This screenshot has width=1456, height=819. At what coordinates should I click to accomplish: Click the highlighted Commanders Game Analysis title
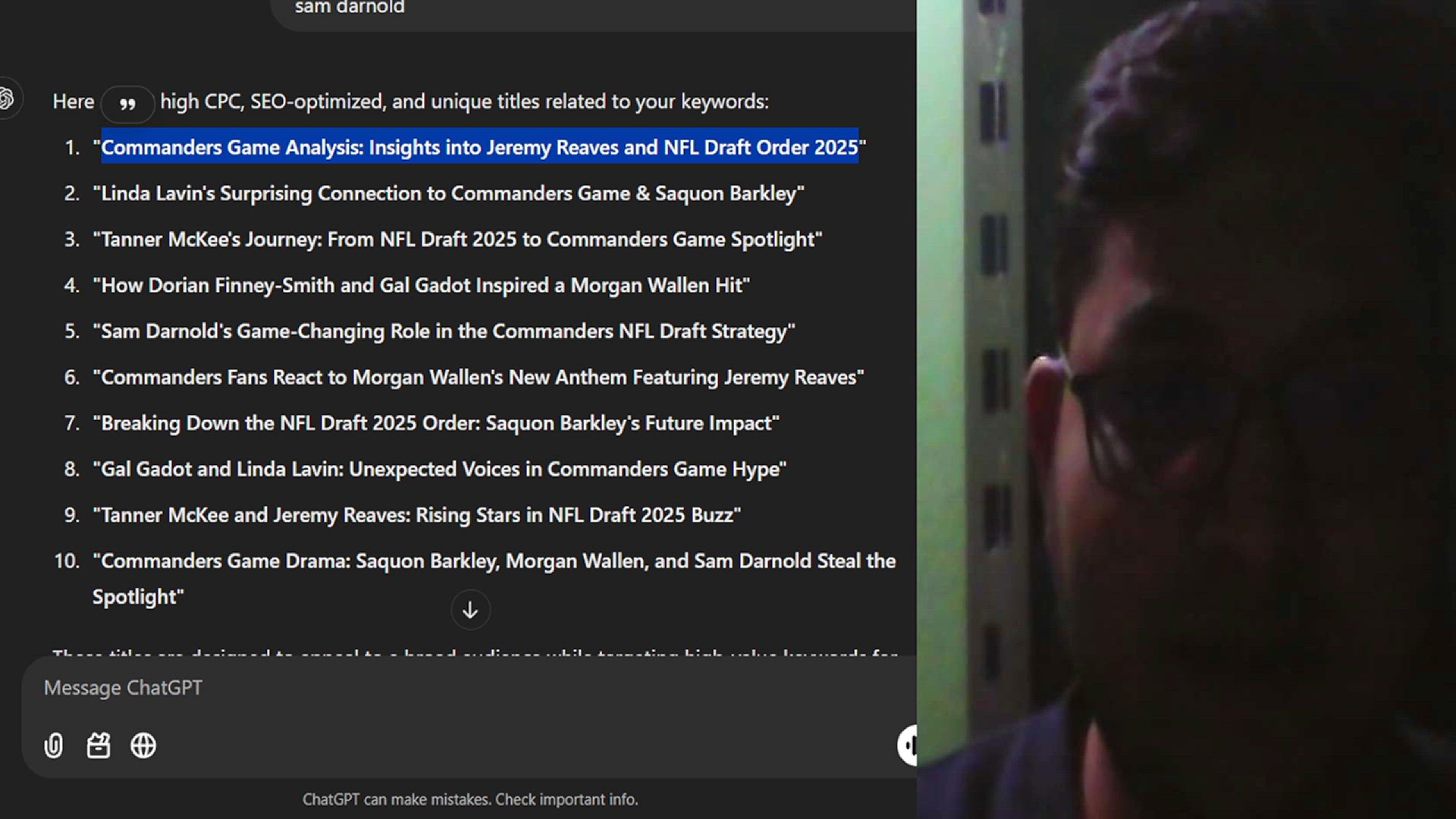(479, 147)
